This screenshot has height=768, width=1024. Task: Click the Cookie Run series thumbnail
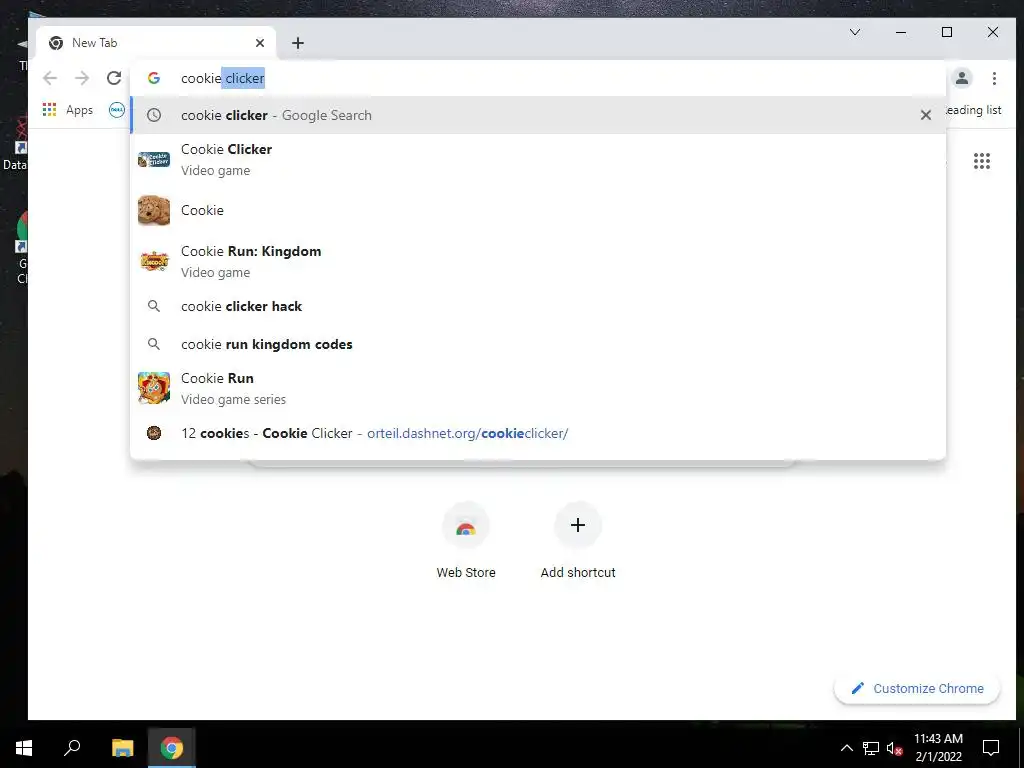[x=154, y=388]
